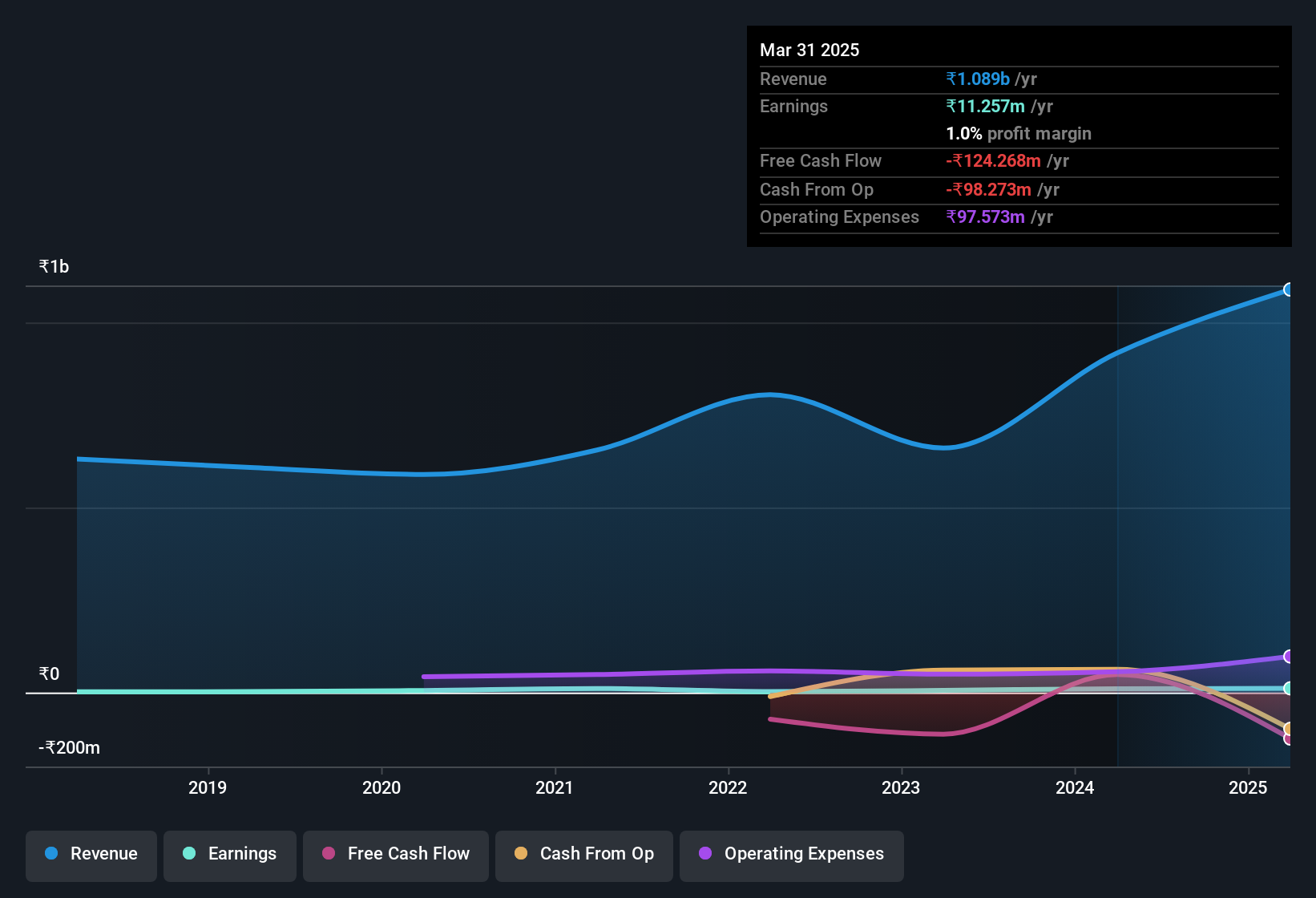Screen dimensions: 1316x898
Task: Click the Revenue tooltip row label
Action: [x=793, y=79]
